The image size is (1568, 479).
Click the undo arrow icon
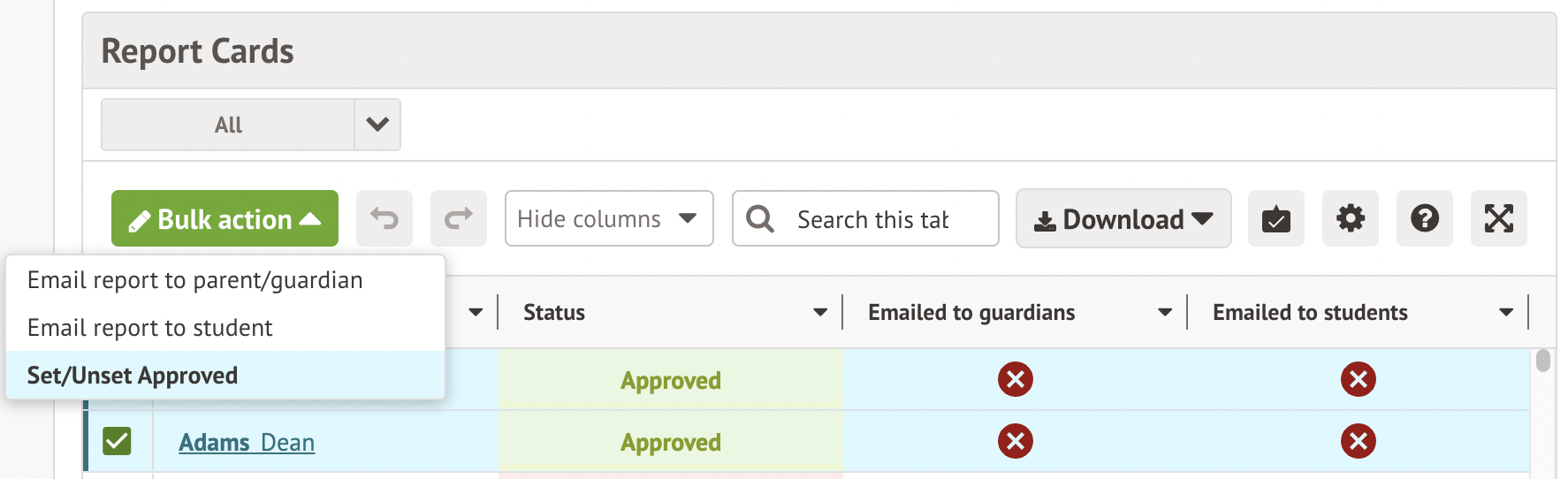point(384,218)
